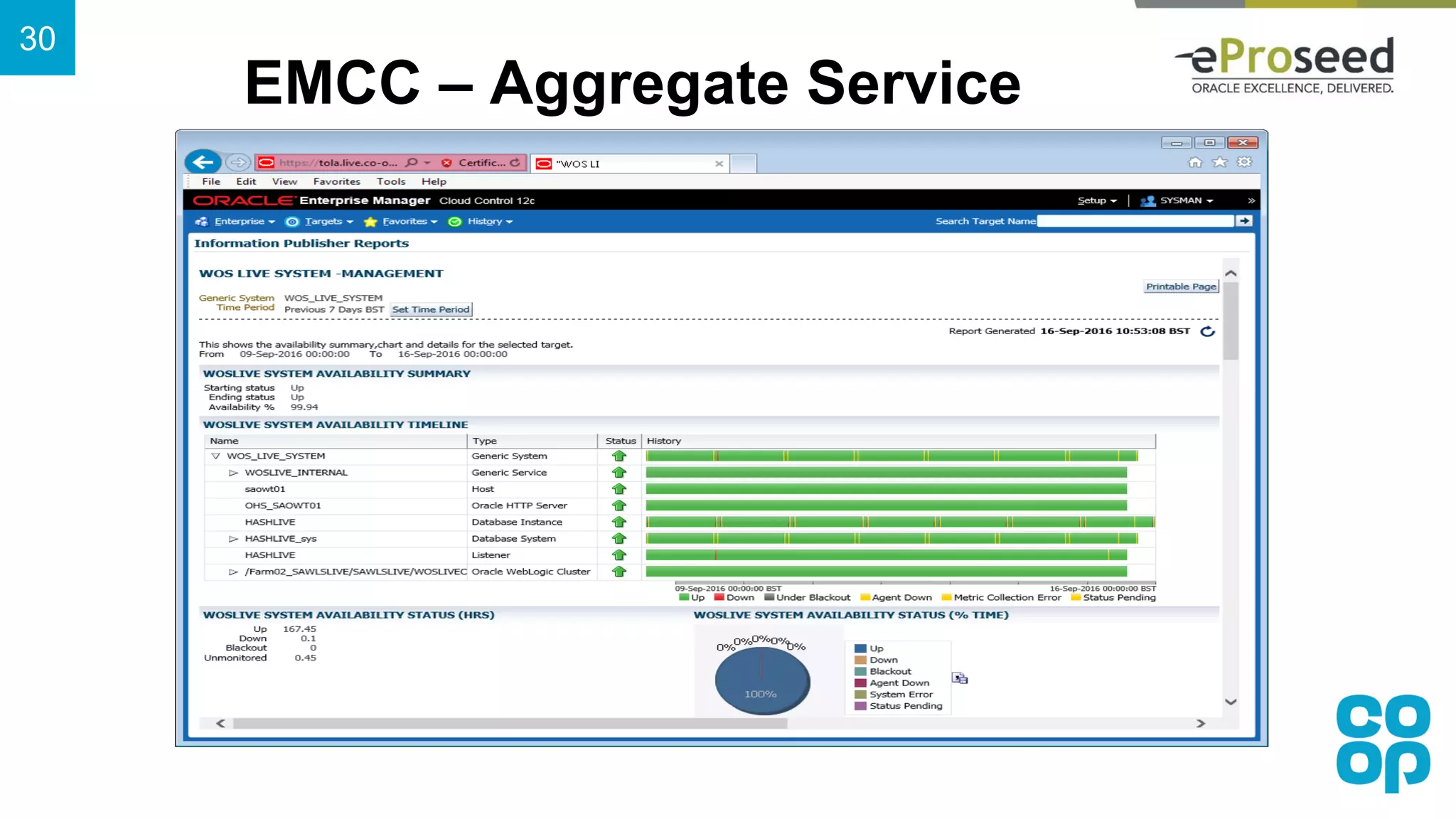Click the double chevron overflow in header
1456x819 pixels.
click(1251, 200)
